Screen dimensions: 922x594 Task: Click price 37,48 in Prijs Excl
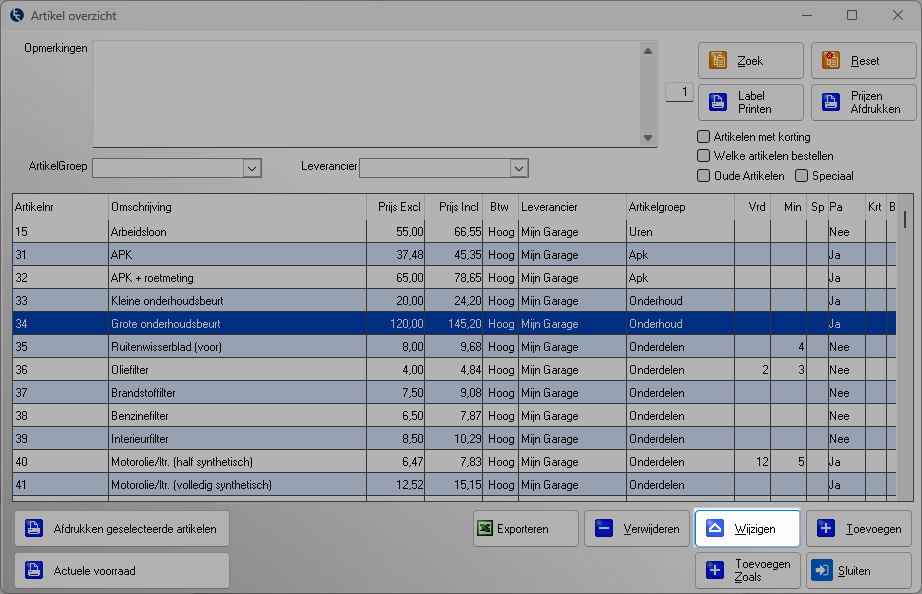[x=396, y=255]
